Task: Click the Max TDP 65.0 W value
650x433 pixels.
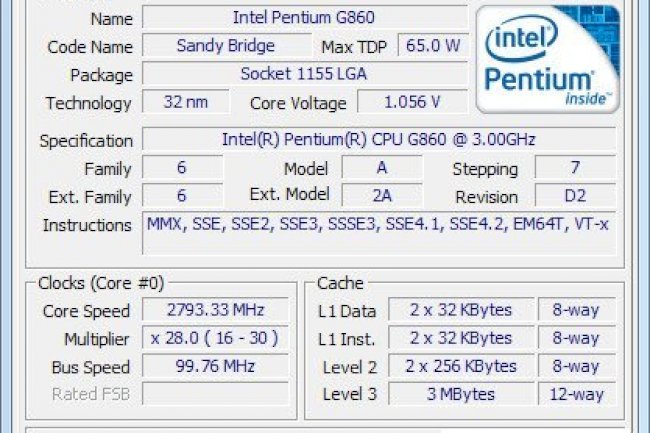Action: point(432,46)
